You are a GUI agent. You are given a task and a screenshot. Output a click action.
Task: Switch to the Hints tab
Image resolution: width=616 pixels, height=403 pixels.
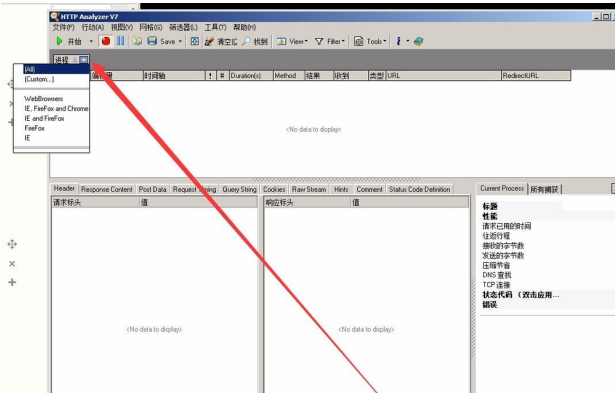341,189
